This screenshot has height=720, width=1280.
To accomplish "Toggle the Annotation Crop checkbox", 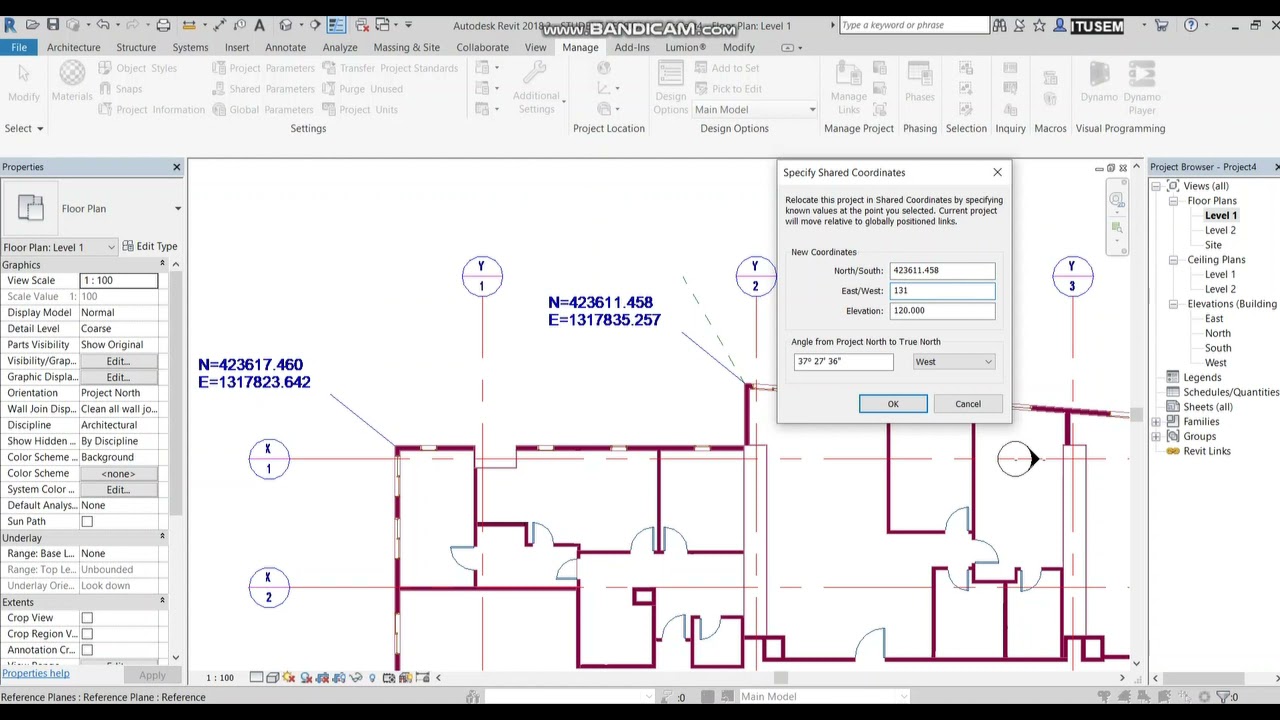I will [x=87, y=650].
